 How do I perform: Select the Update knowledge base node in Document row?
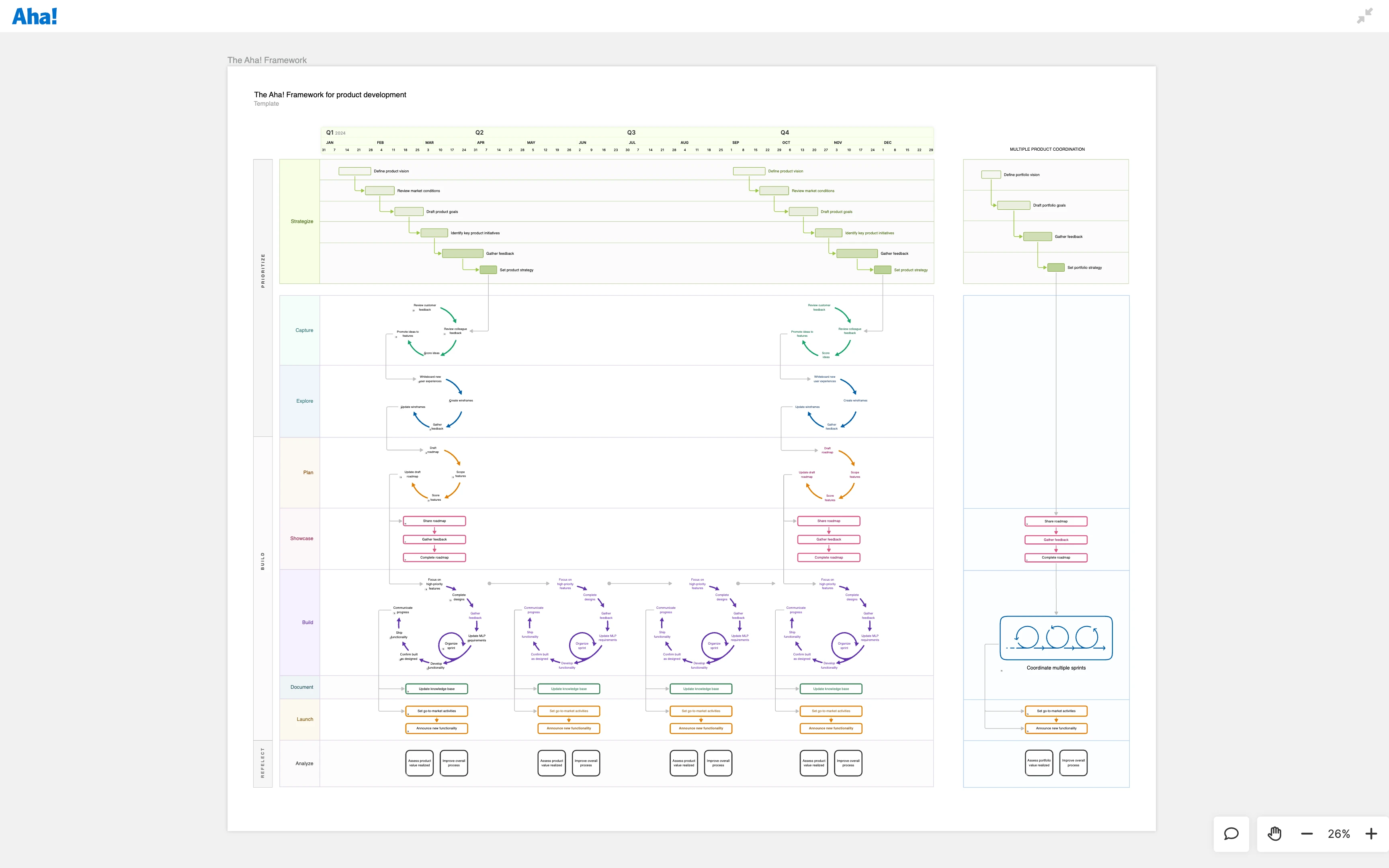click(x=437, y=688)
